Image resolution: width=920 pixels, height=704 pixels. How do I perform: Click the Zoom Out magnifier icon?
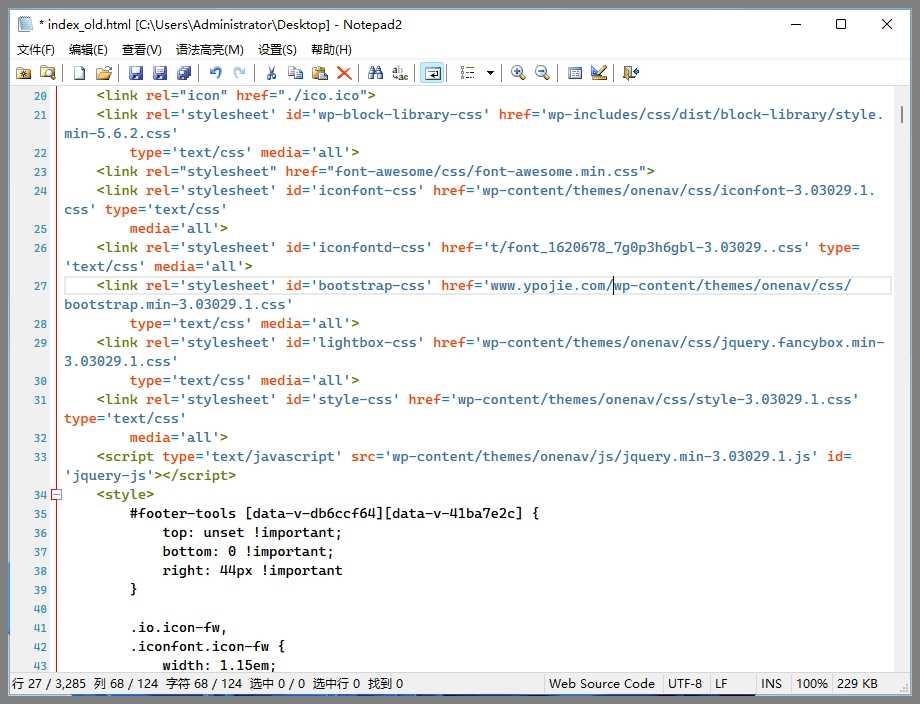542,73
